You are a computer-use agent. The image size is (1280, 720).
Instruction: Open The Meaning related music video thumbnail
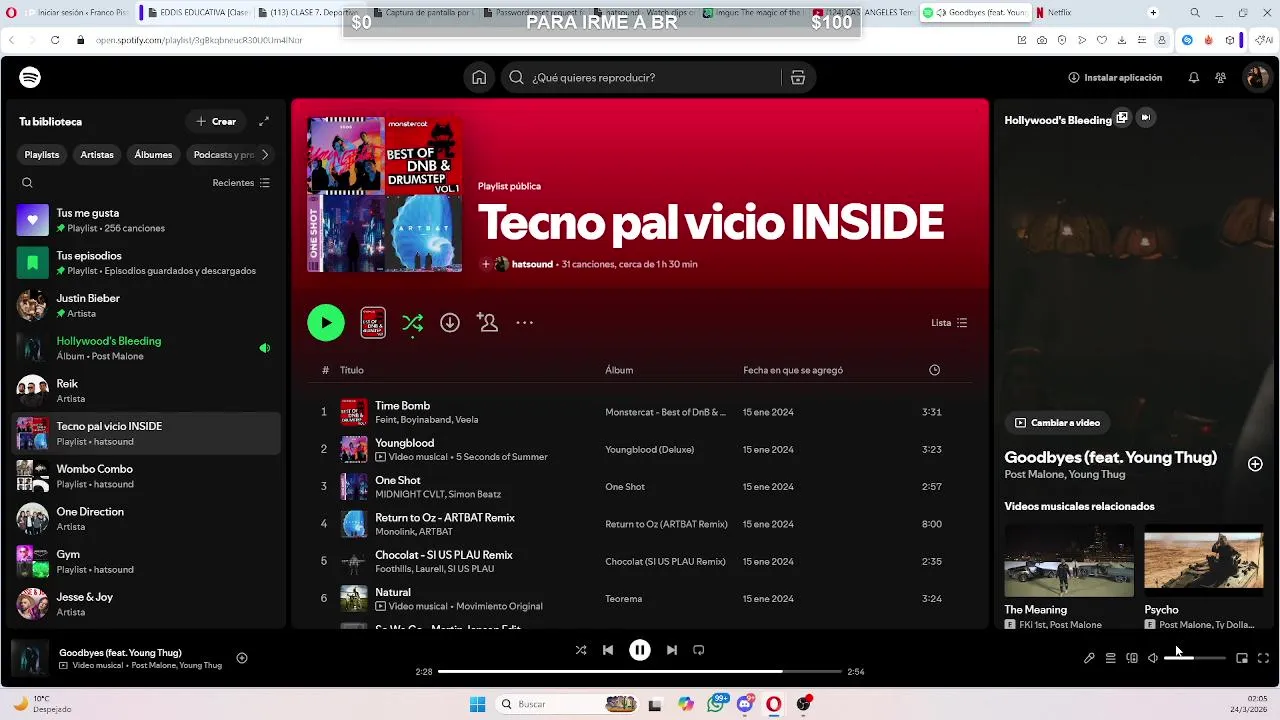click(x=1069, y=560)
